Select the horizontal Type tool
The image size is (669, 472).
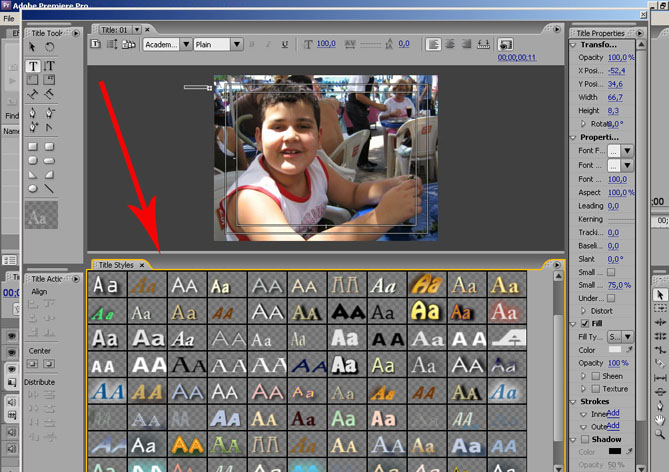click(32, 66)
